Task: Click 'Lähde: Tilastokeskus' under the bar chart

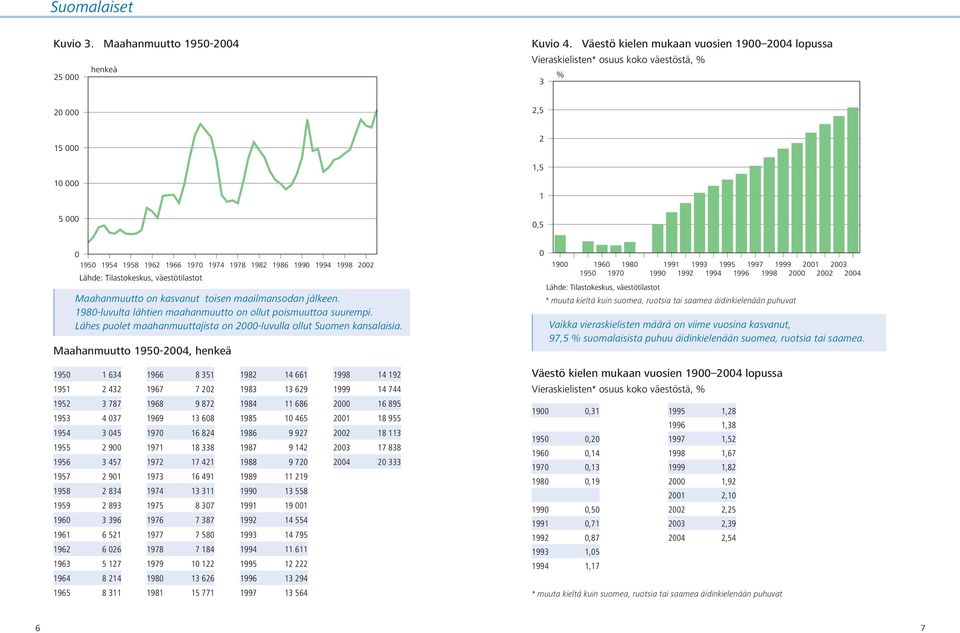Action: point(603,287)
